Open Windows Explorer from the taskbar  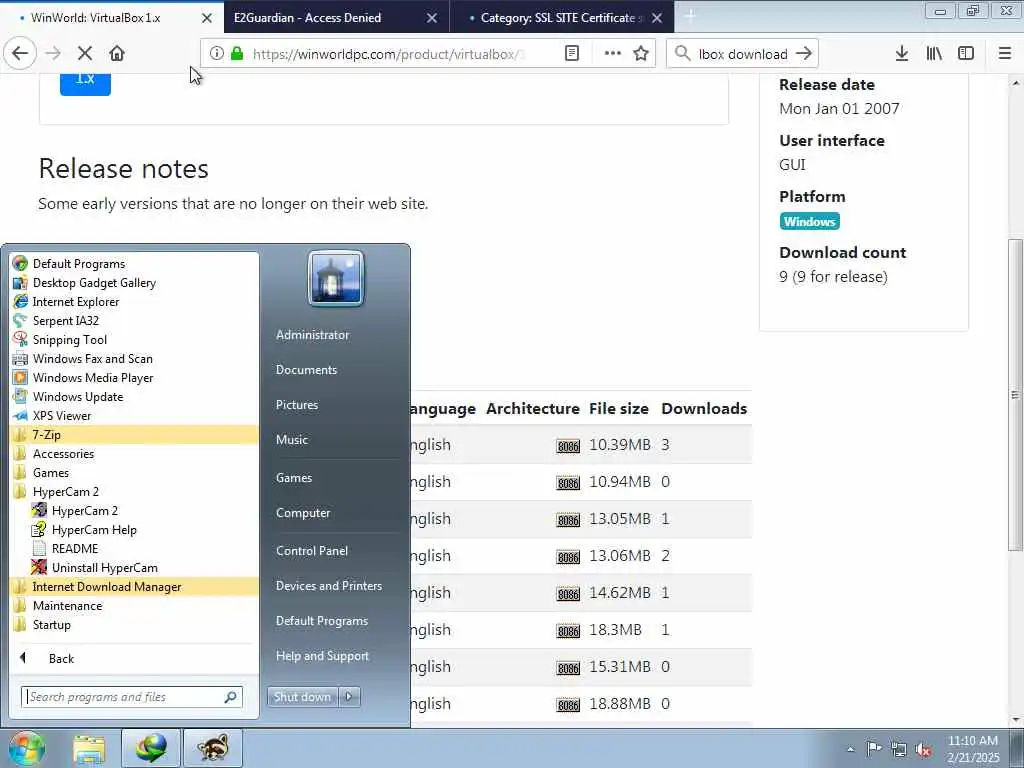pos(89,748)
